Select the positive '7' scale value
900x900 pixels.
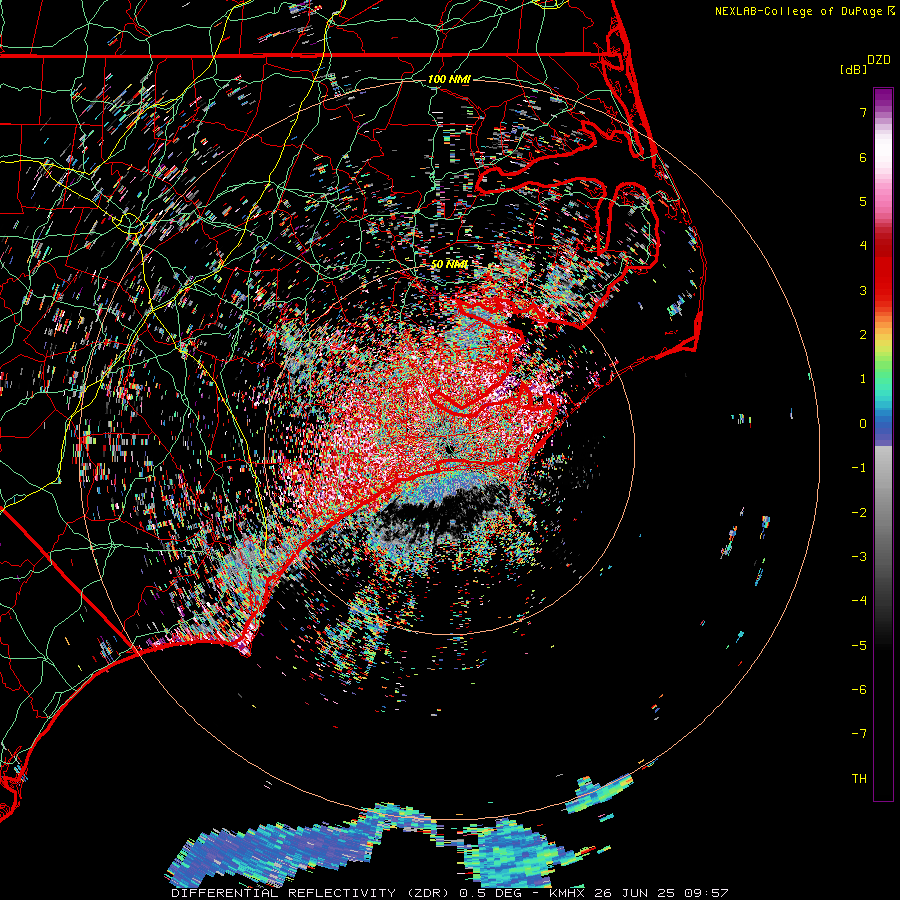863,112
